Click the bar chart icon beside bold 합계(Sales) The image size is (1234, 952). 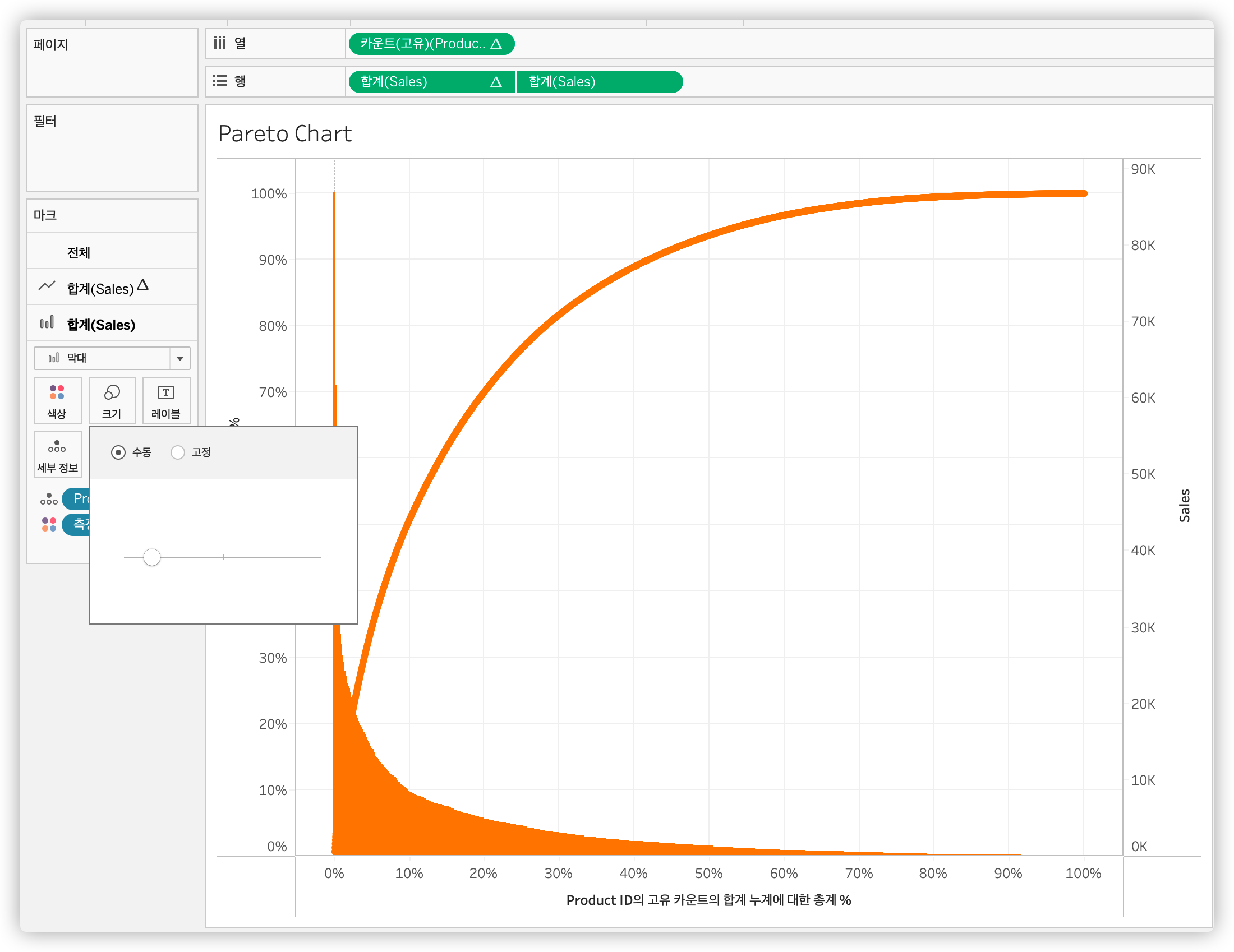point(47,323)
